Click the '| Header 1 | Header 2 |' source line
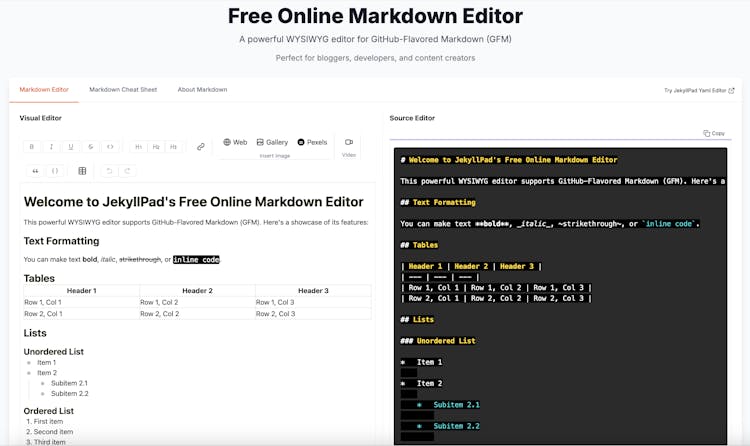The height and width of the screenshot is (446, 750). click(471, 266)
